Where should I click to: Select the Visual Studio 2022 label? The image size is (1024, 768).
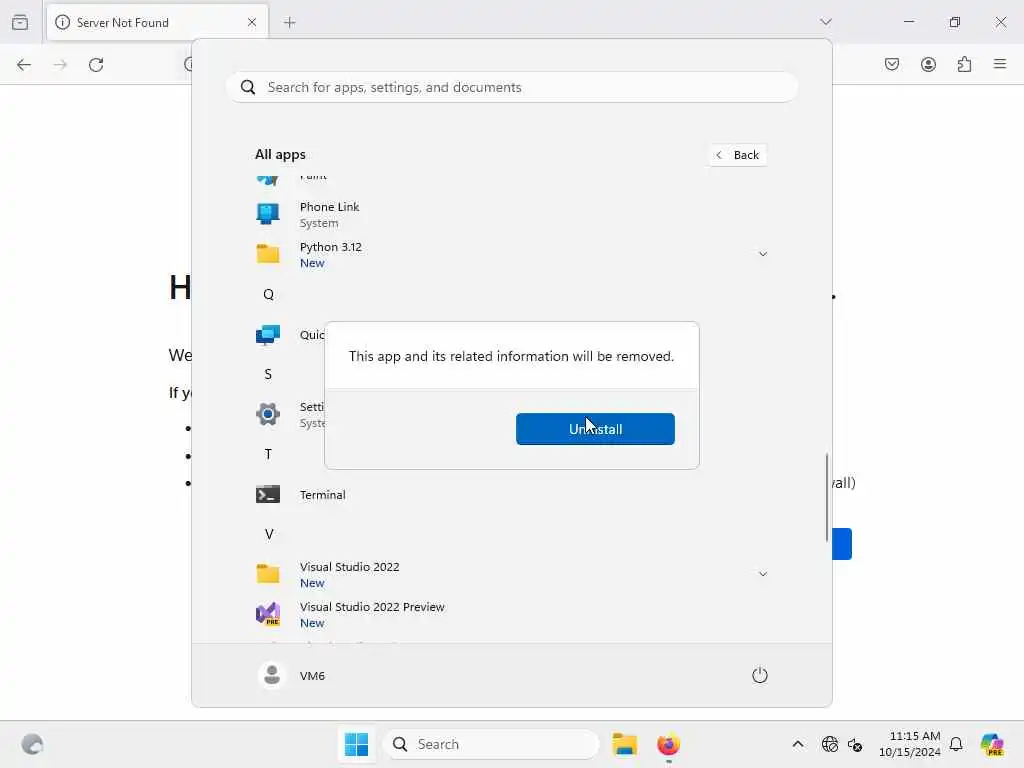349,567
